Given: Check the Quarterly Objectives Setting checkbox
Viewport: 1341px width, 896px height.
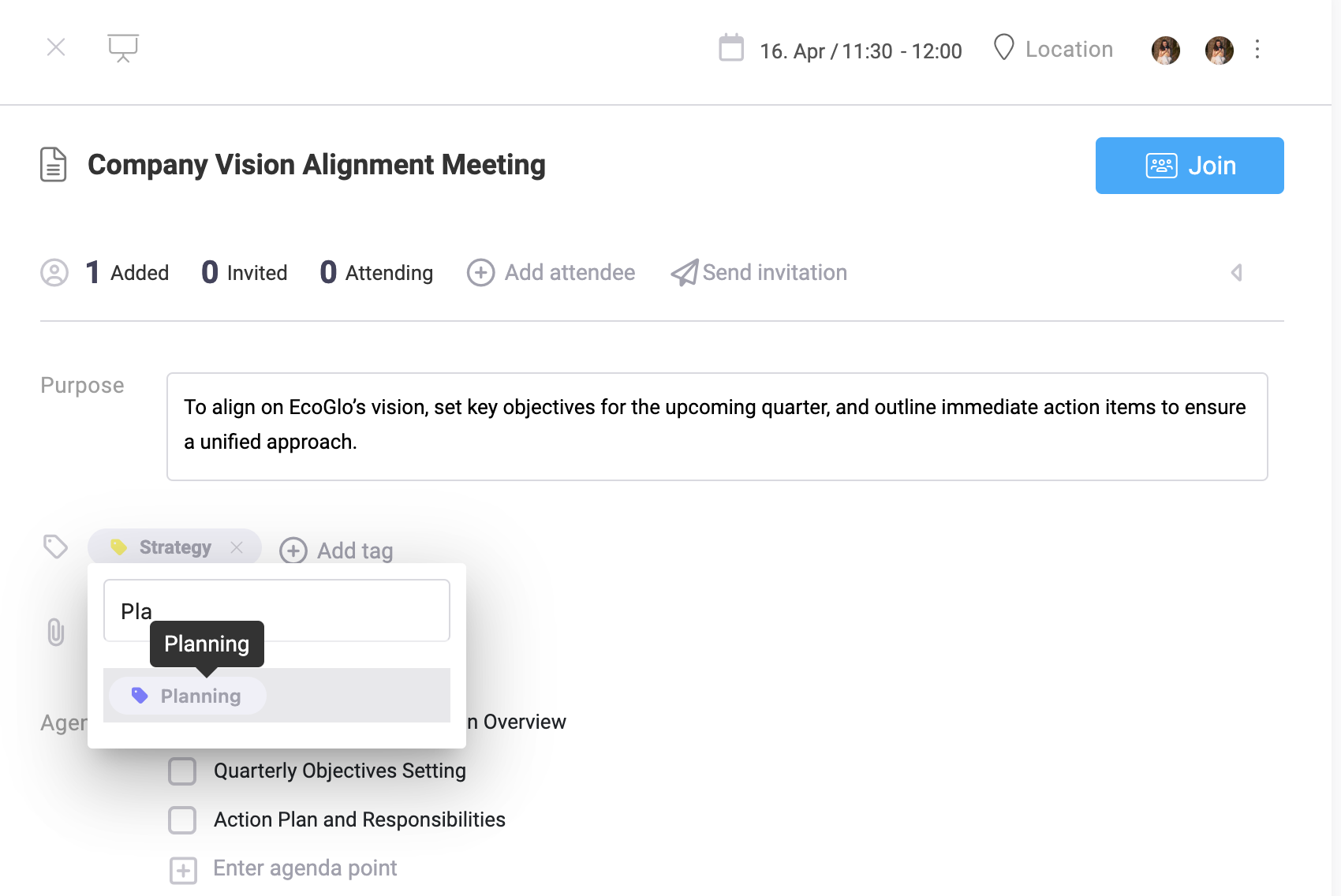Looking at the screenshot, I should [x=182, y=771].
